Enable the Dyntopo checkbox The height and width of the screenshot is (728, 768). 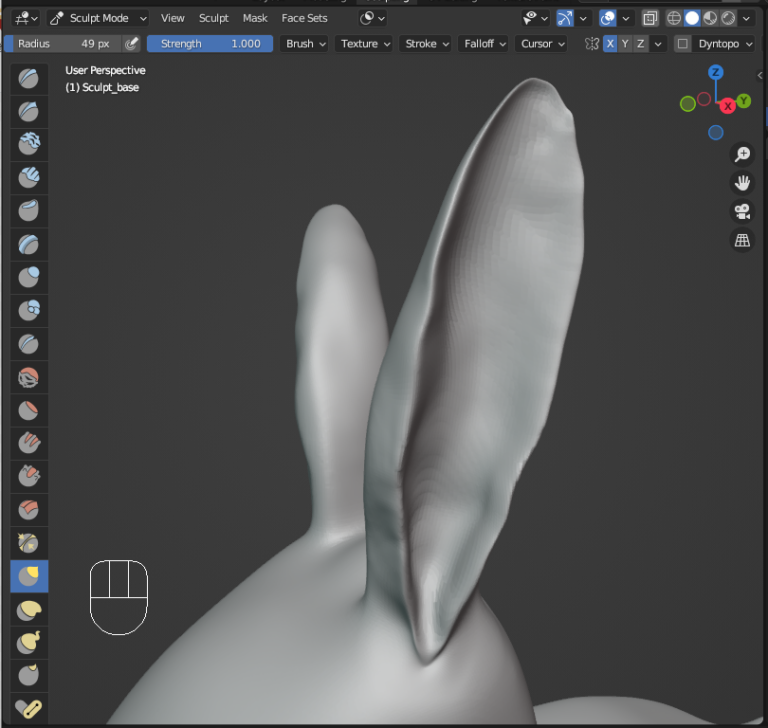click(x=682, y=44)
